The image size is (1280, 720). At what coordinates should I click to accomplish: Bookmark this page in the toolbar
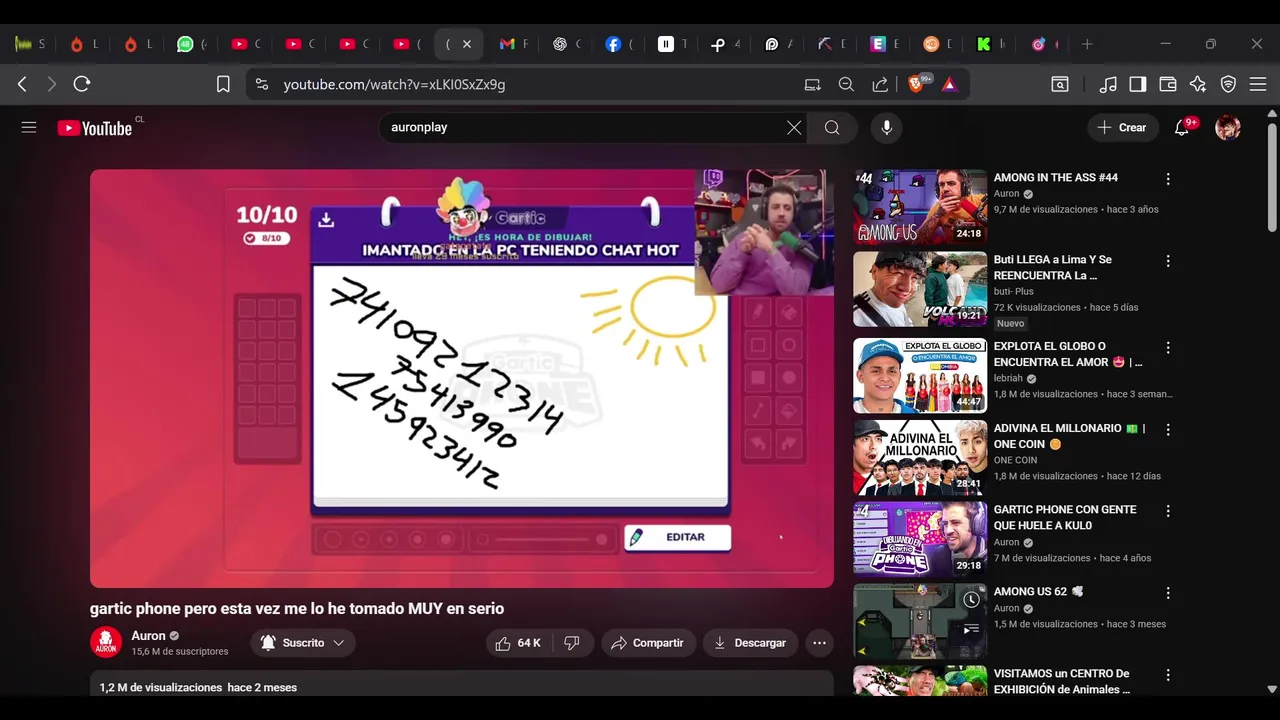(223, 84)
